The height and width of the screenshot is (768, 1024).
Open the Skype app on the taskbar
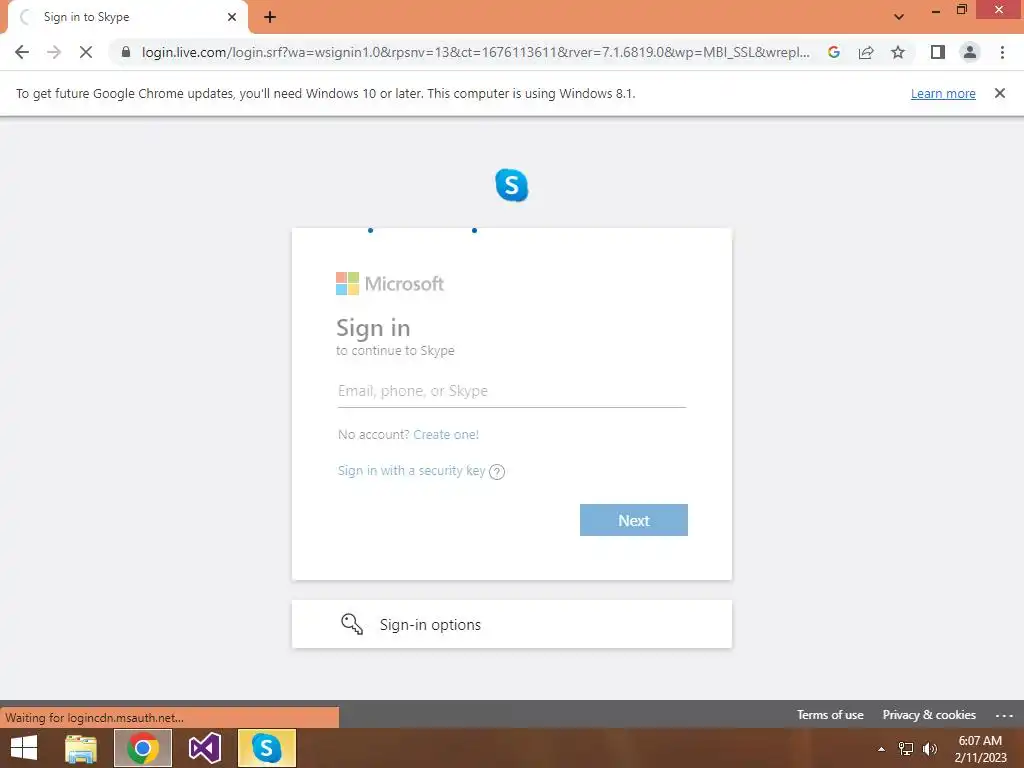266,748
